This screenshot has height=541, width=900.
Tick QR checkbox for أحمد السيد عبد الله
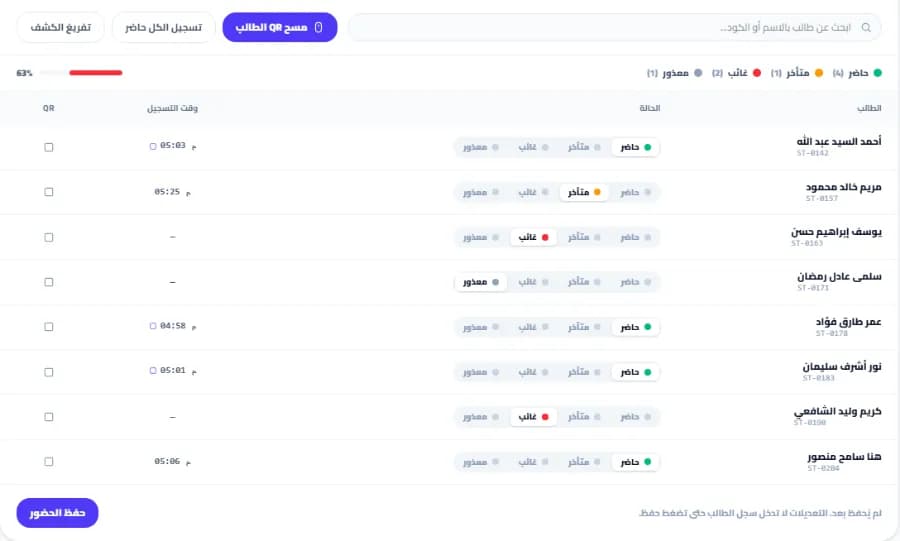tap(49, 147)
